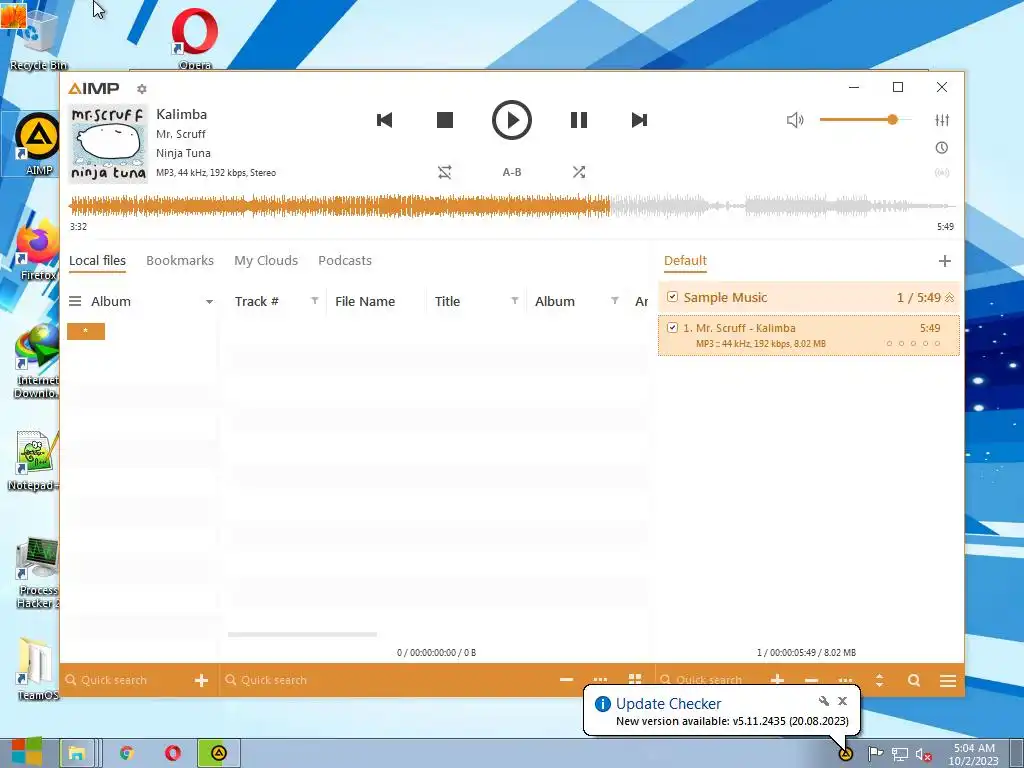Start playback with the round Play button
The width and height of the screenshot is (1024, 768).
coord(511,120)
